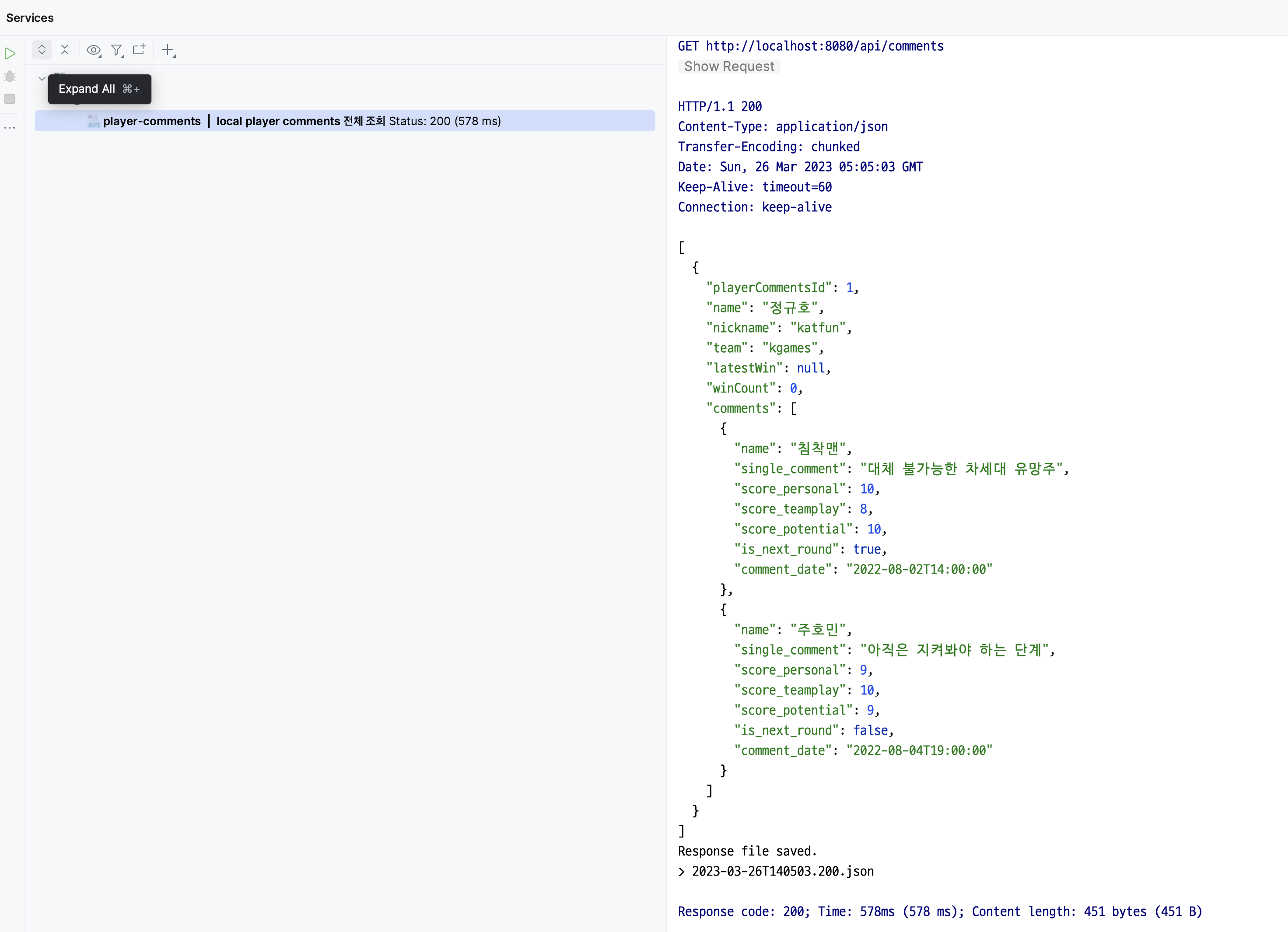Collapse the top tree node chevron
This screenshot has height=932, width=1288.
tap(42, 78)
